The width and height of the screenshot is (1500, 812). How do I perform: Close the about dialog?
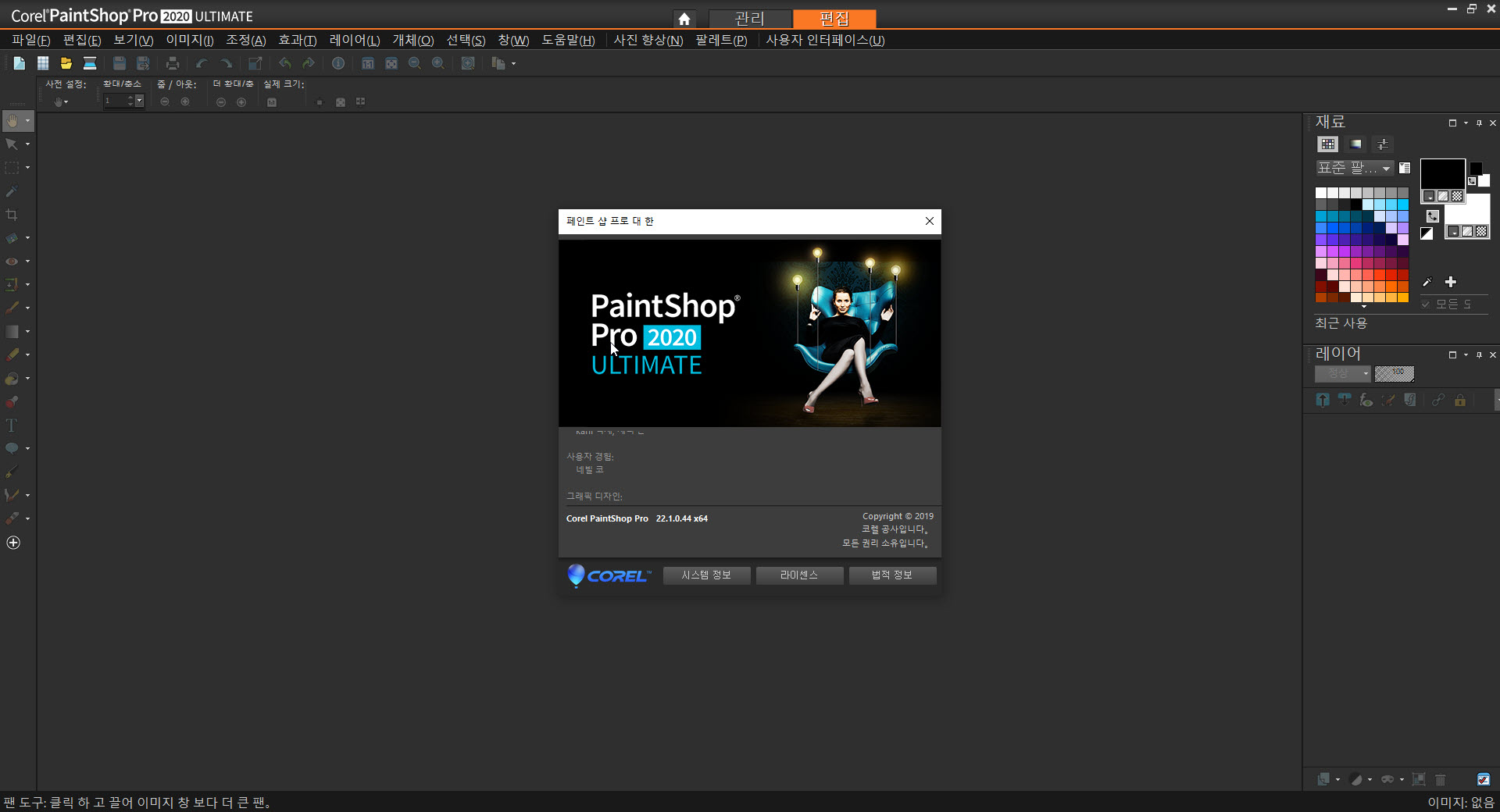coord(930,221)
